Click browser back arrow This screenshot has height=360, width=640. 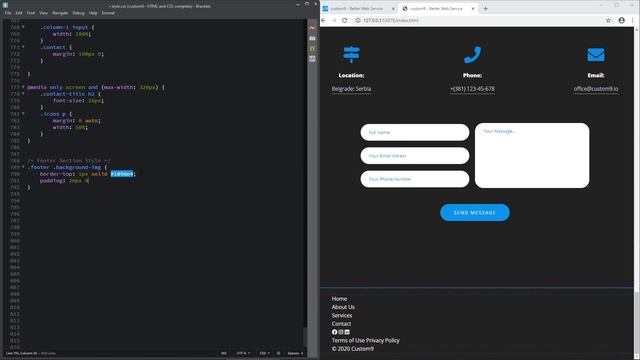pos(324,20)
